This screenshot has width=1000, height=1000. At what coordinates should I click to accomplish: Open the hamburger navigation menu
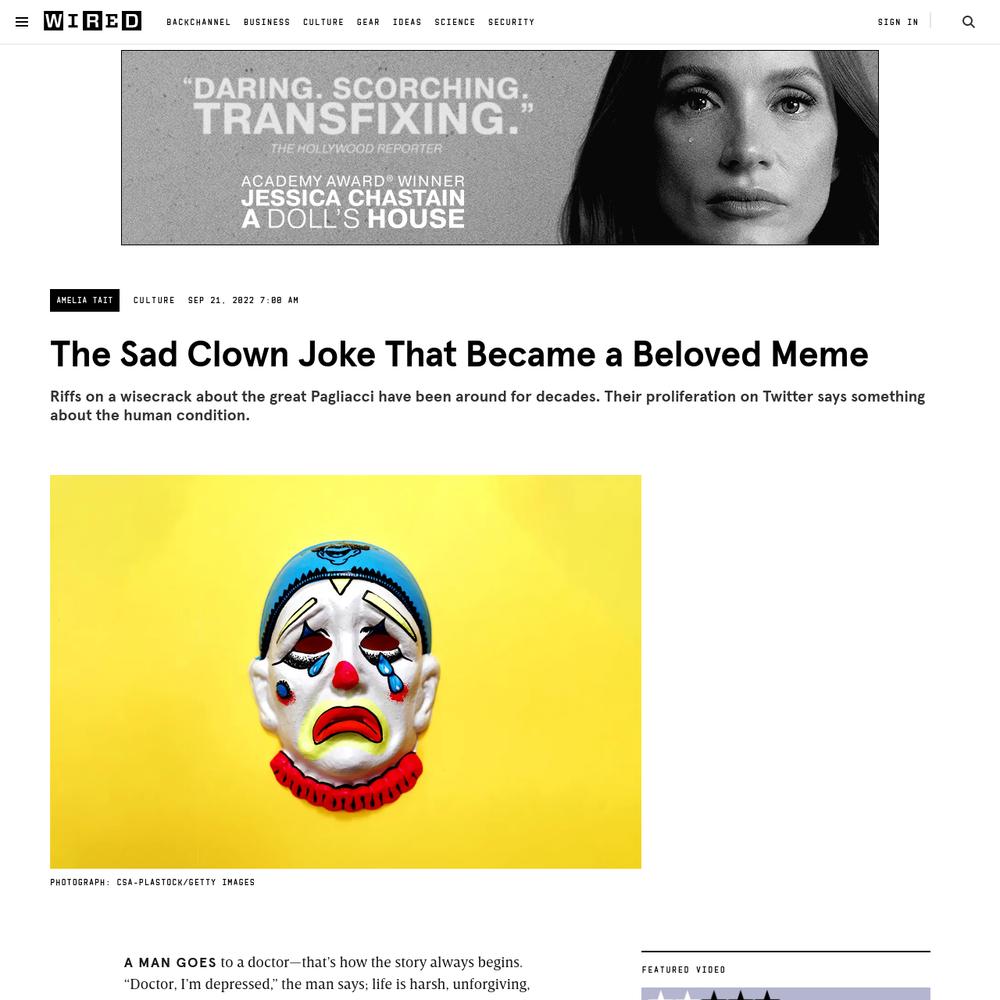[22, 22]
